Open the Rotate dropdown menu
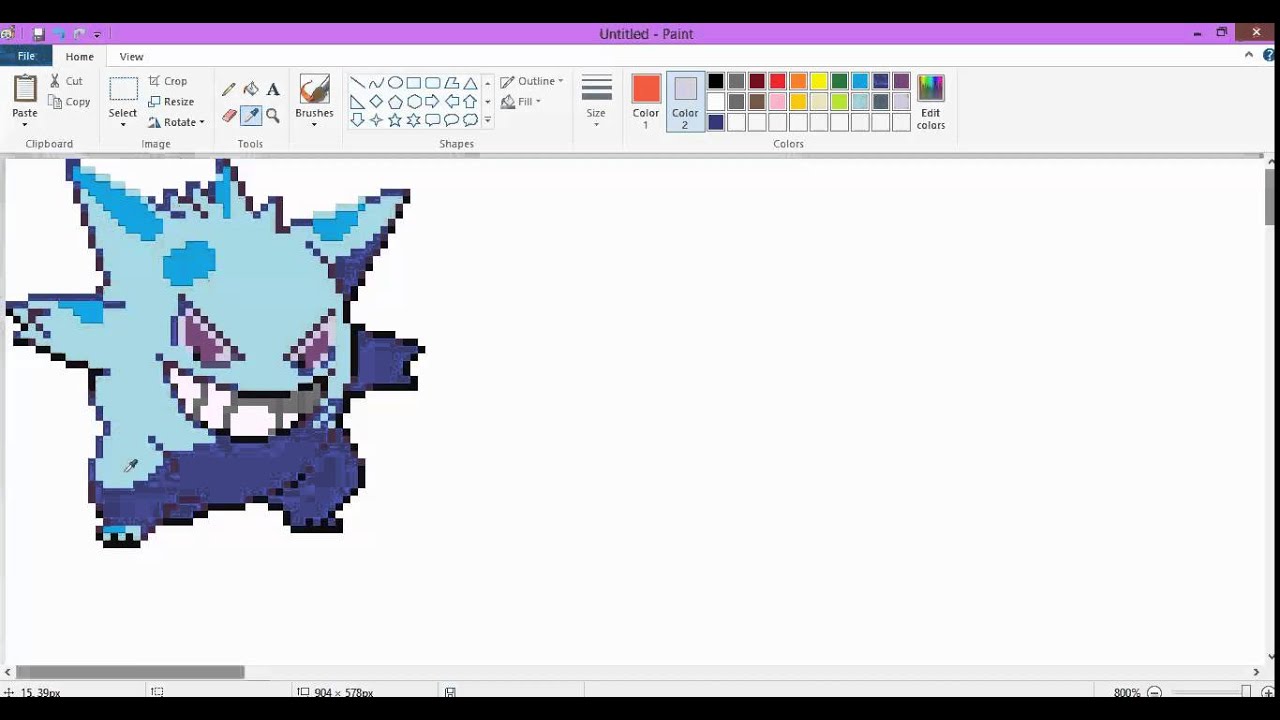 click(x=176, y=122)
